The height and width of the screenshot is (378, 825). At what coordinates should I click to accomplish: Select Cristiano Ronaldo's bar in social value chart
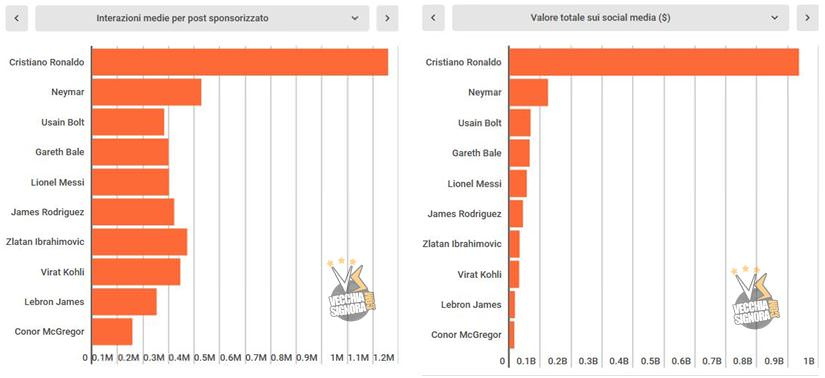click(x=655, y=62)
